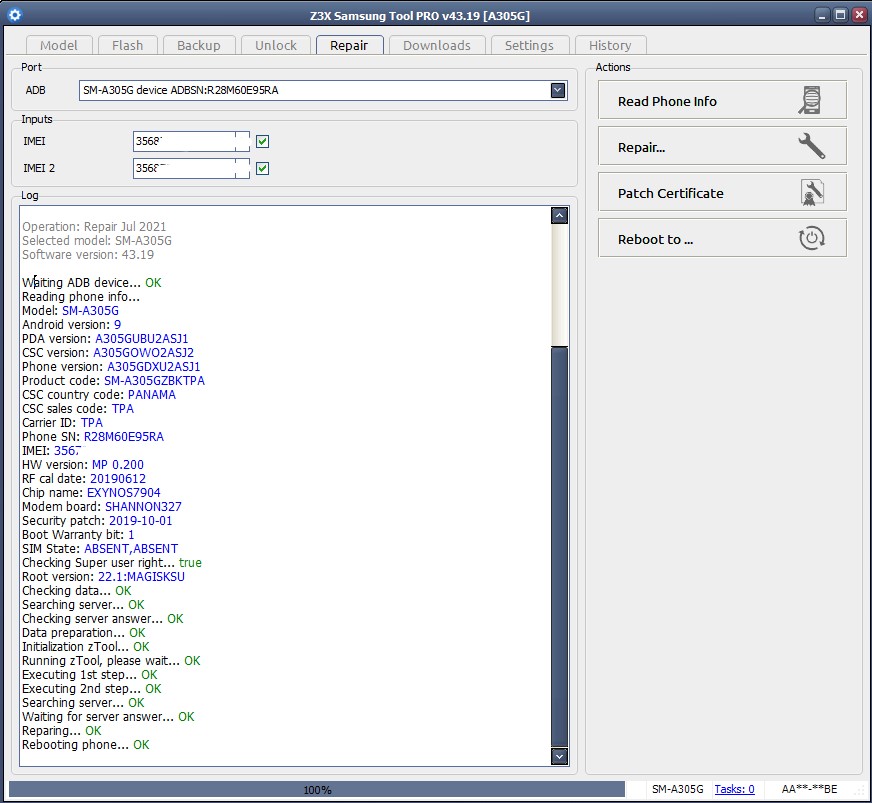872x803 pixels.
Task: Click the Software version: 43.19 line
Action: (88, 255)
